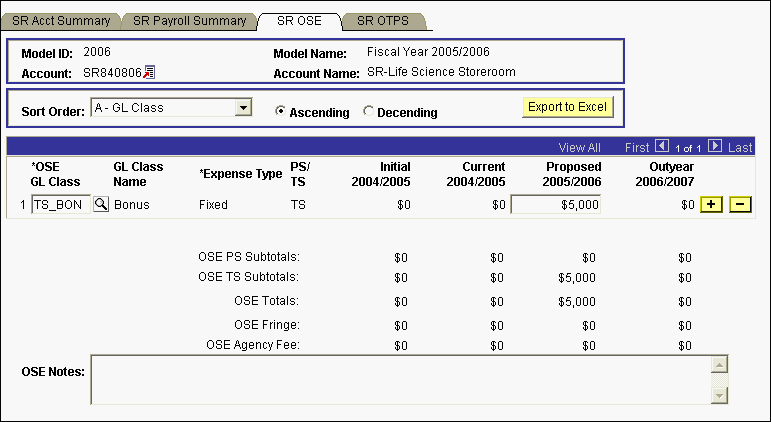Click the Proposed 2005/2006 amount field
The image size is (771, 422).
tap(556, 204)
